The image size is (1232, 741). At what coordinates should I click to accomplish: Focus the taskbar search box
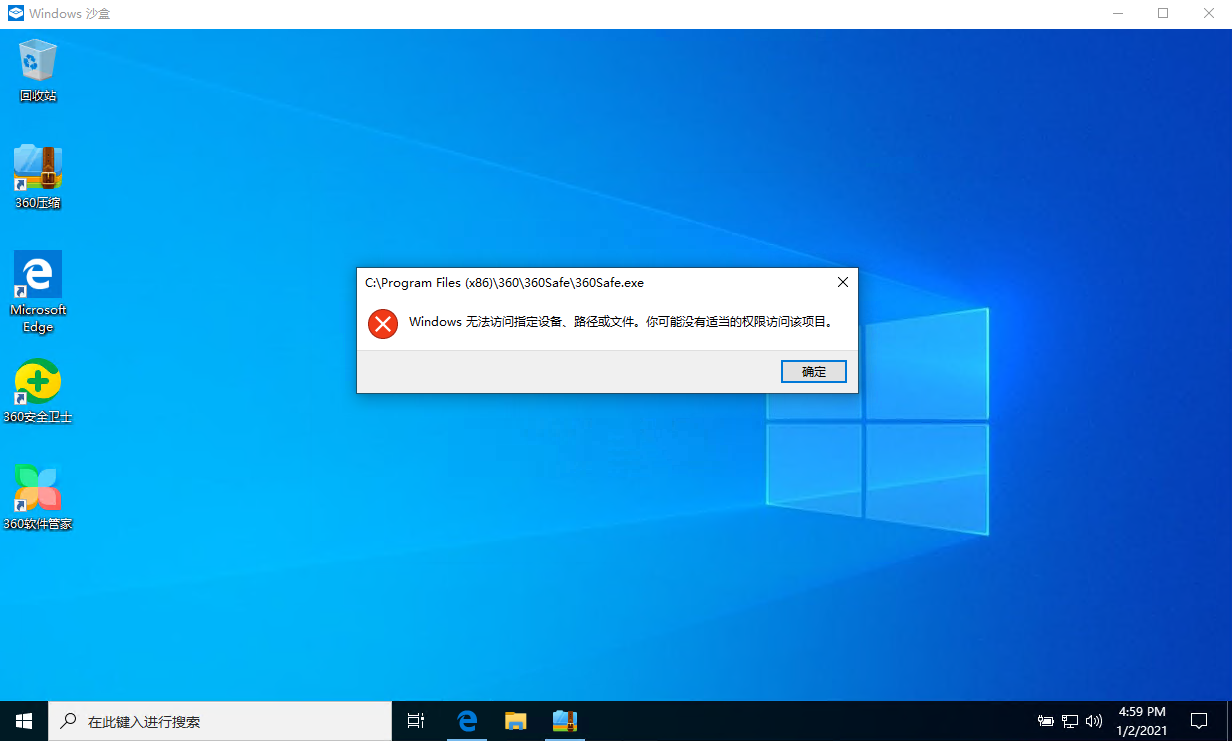(220, 721)
